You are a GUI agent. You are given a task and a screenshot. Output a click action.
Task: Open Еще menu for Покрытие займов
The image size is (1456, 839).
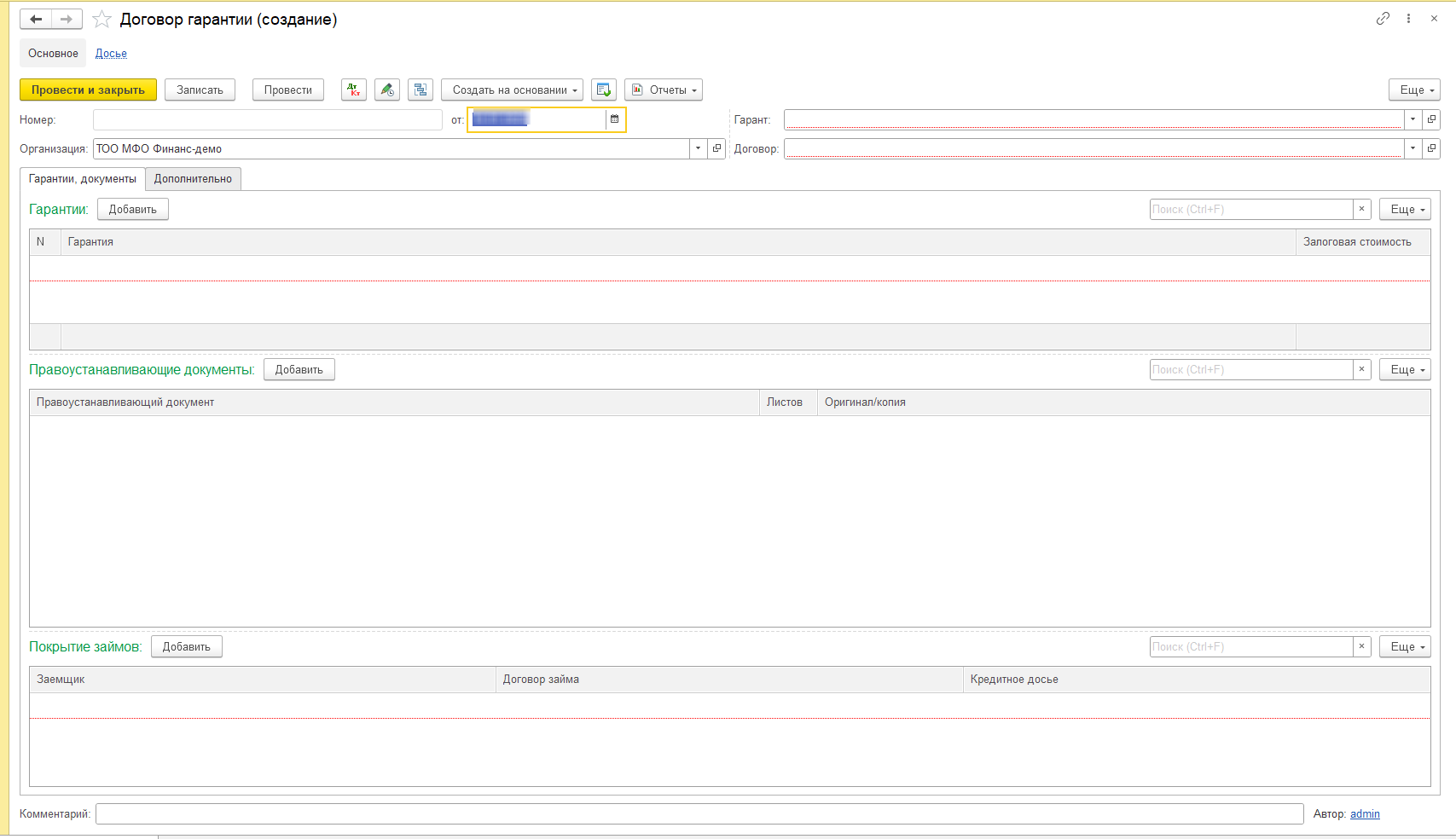click(x=1406, y=646)
